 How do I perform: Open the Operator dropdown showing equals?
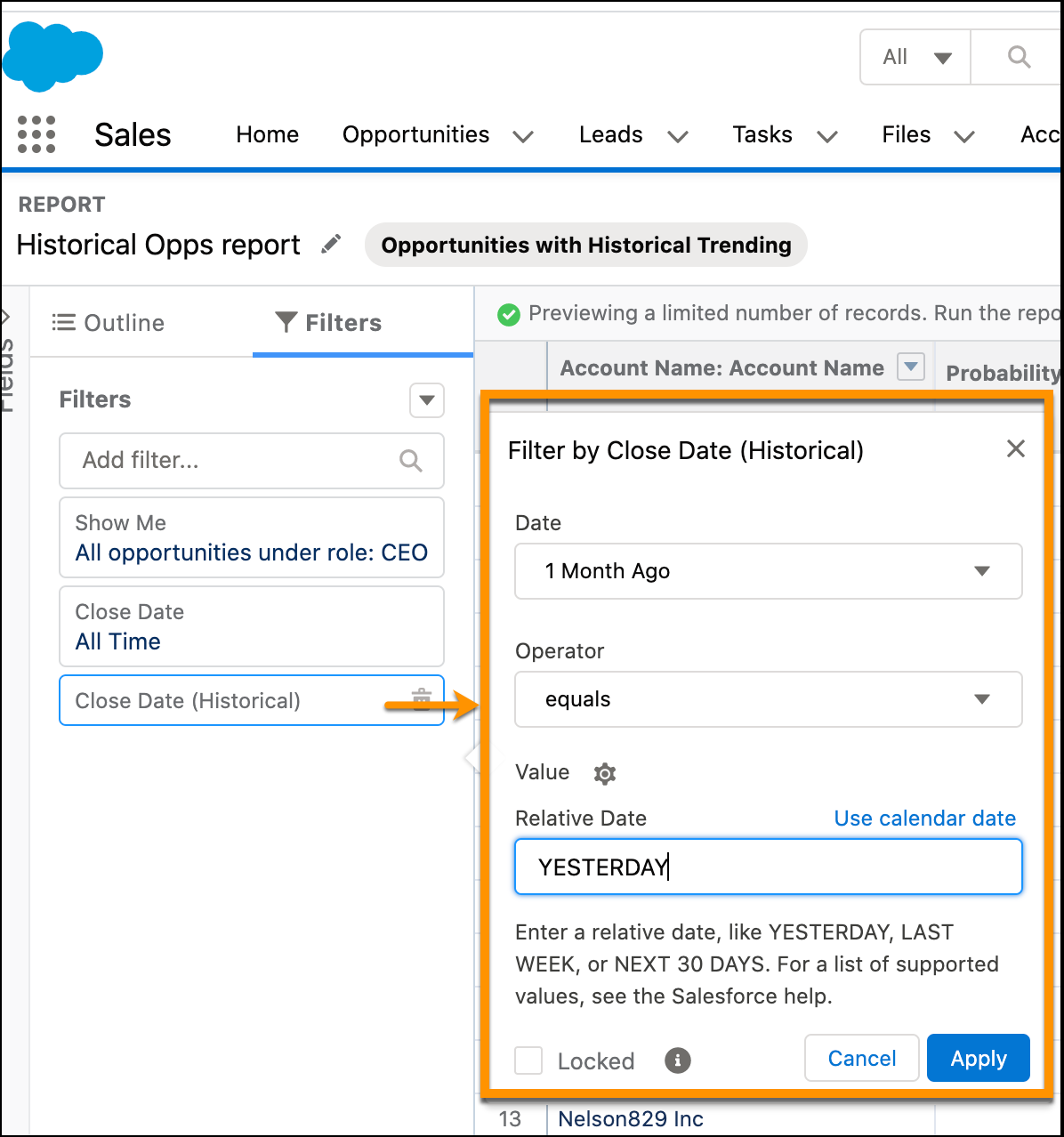click(768, 699)
